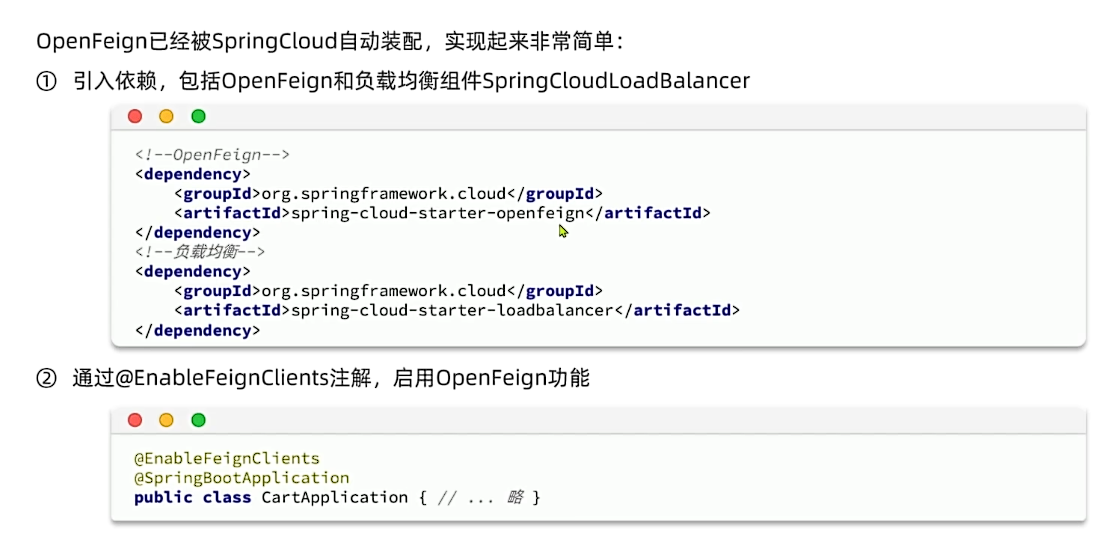Viewport: 1113px width, 539px height.
Task: Click the SpringCloudLoadBalancer text in step one
Action: [x=615, y=81]
